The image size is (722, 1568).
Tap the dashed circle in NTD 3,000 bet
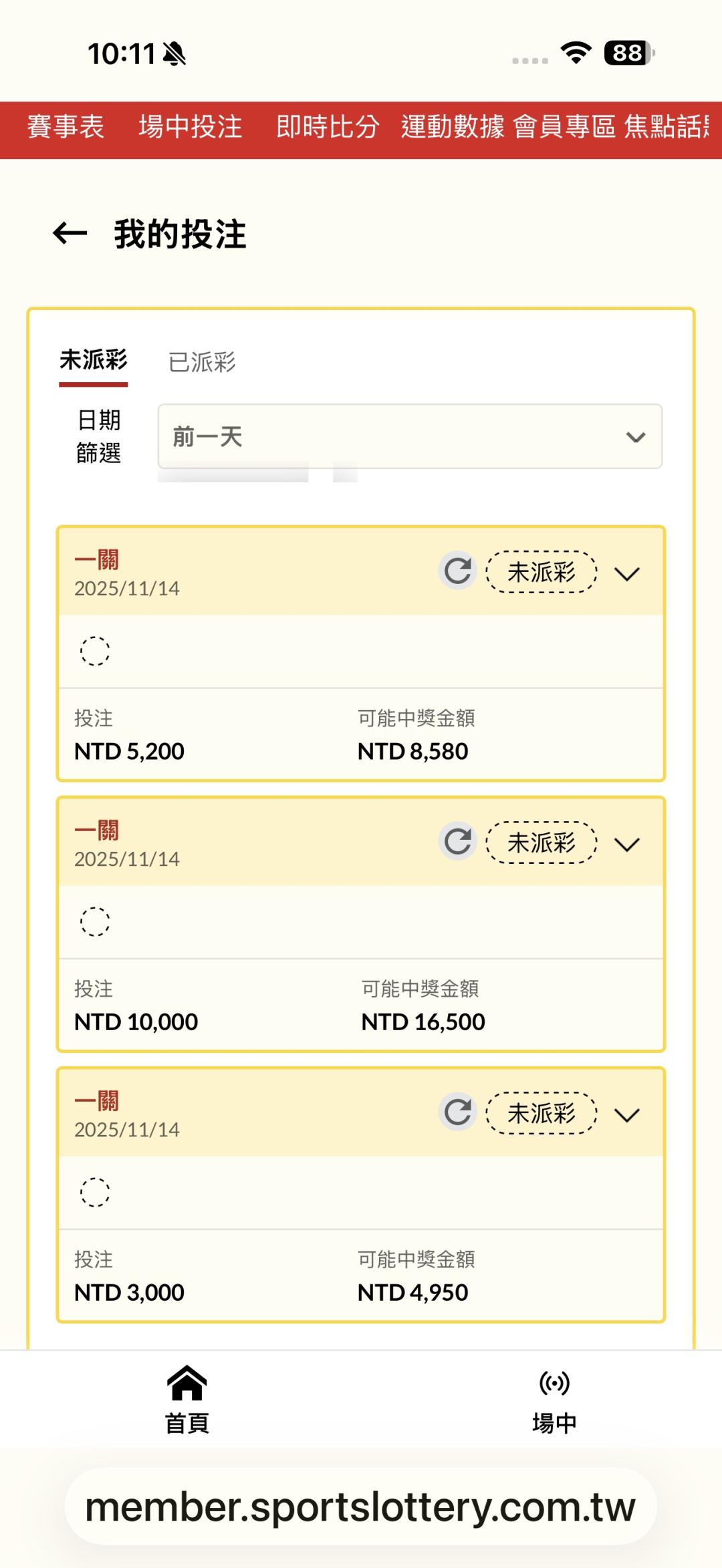point(95,1192)
